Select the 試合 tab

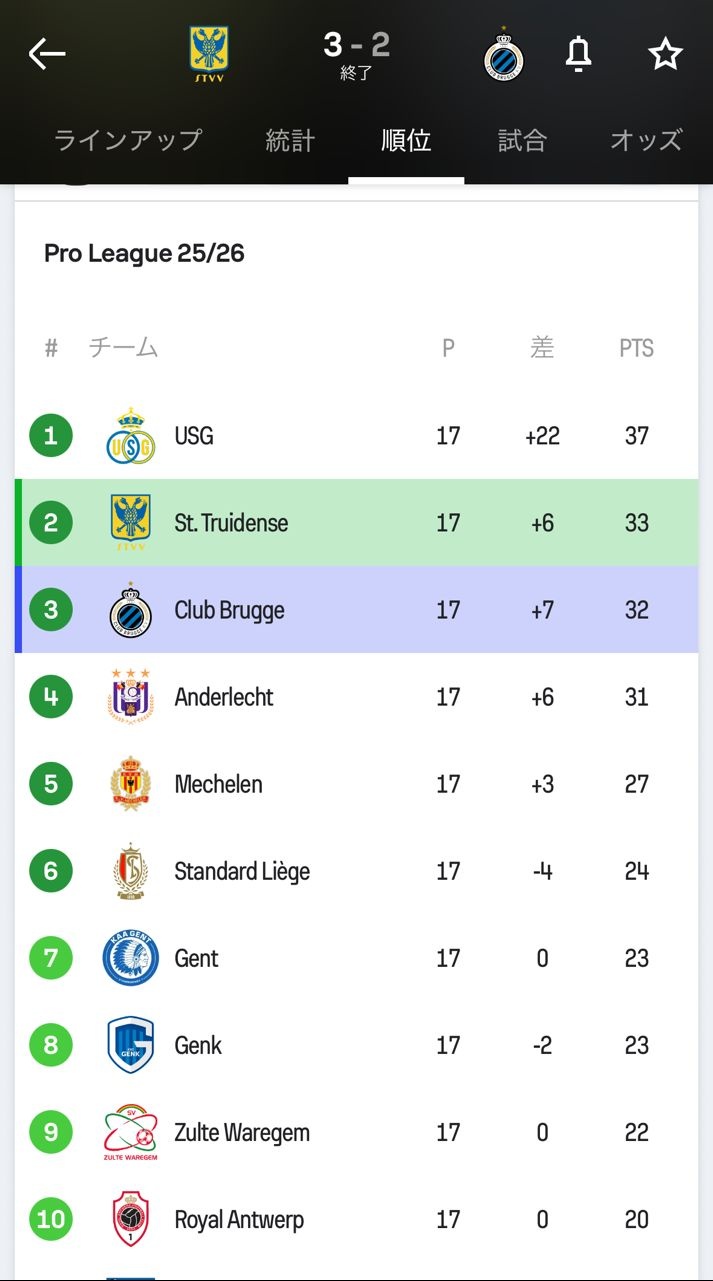(x=522, y=140)
